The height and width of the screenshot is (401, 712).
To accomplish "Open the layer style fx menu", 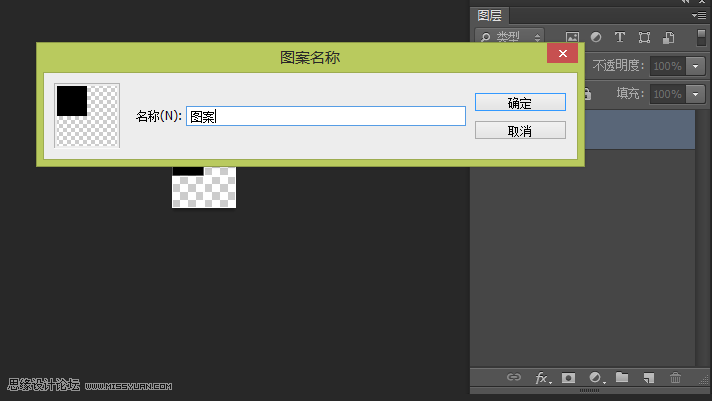I will [542, 378].
